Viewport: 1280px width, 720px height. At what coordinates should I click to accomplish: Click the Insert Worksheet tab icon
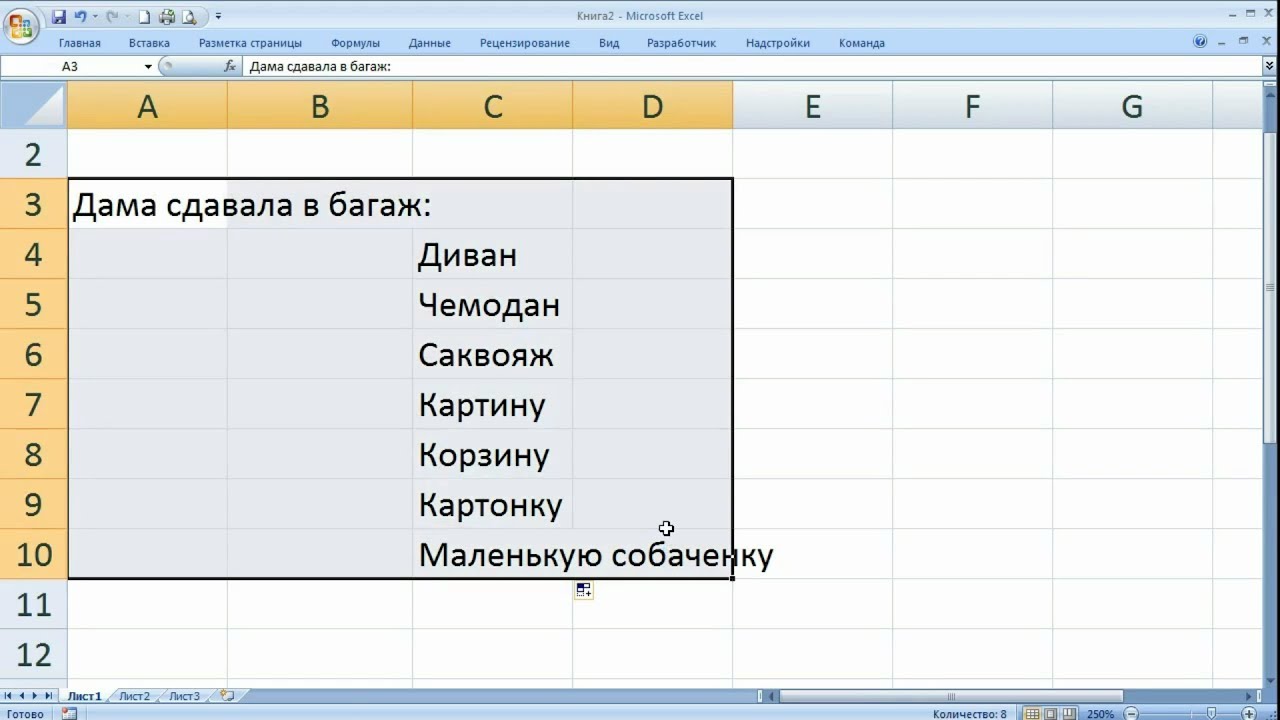click(x=227, y=696)
